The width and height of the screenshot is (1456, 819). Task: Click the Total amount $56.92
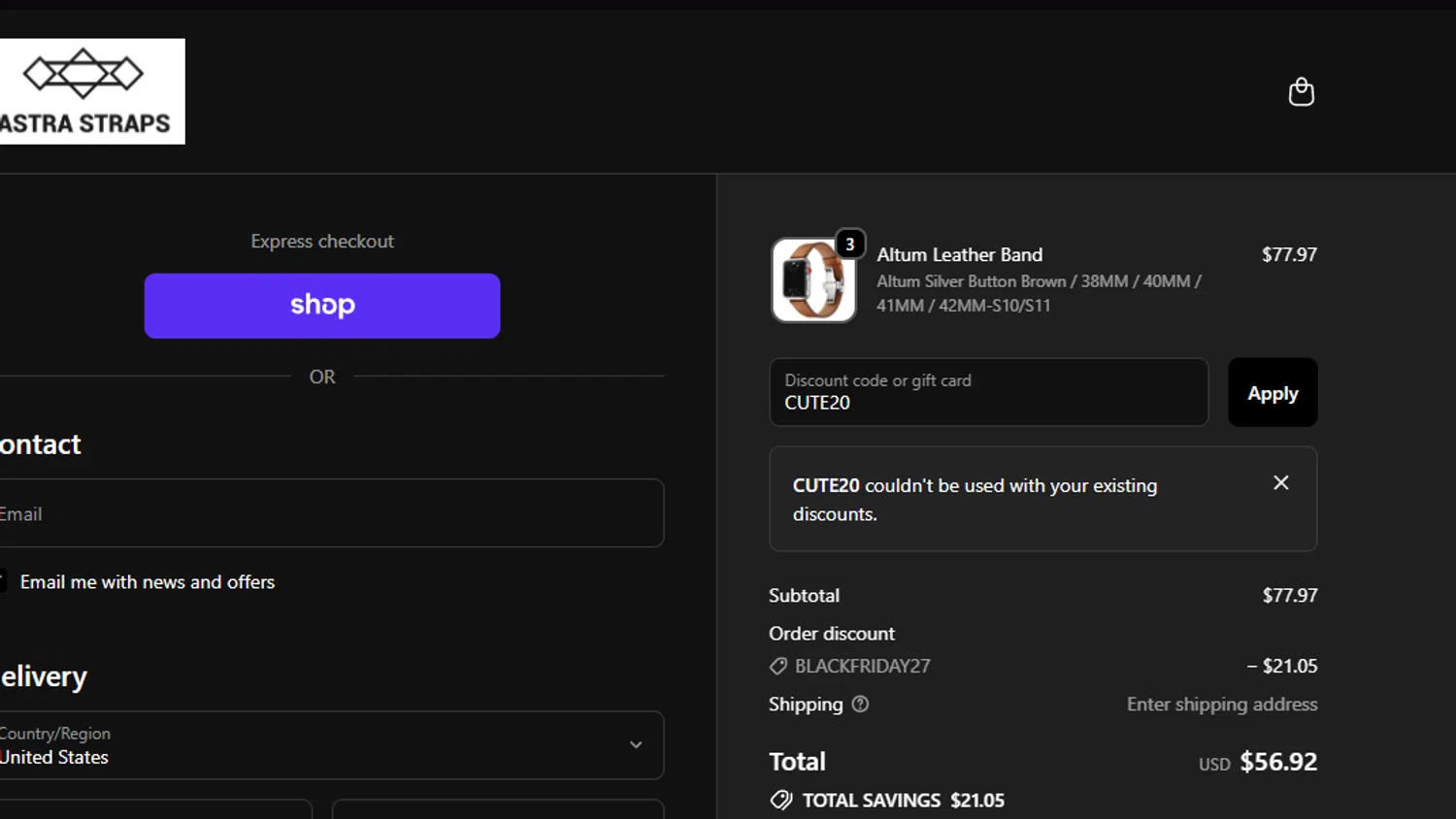(1278, 762)
